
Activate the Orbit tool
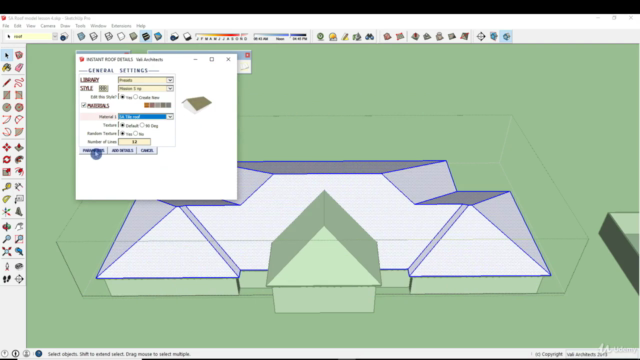click(x=7, y=227)
